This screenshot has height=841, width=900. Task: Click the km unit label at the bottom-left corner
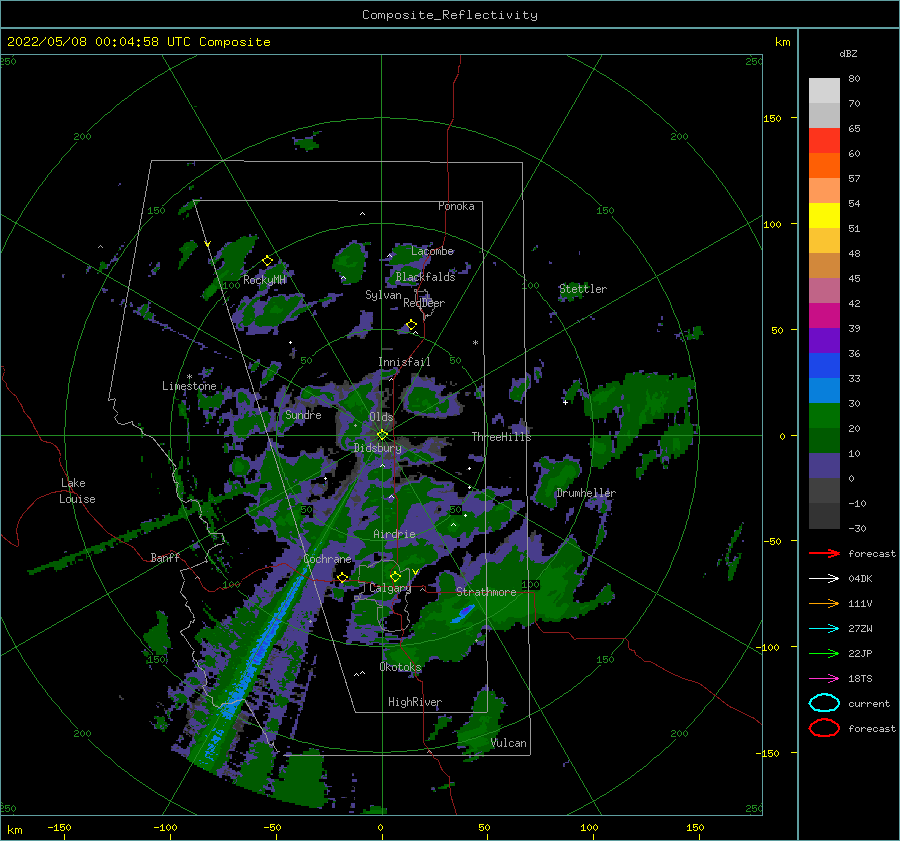pyautogui.click(x=14, y=830)
